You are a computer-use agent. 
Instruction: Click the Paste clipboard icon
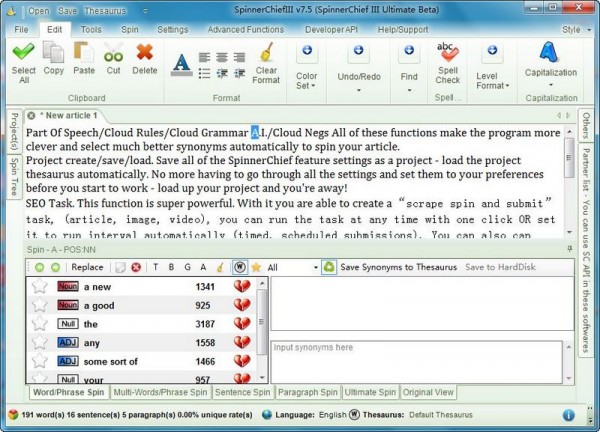83,52
